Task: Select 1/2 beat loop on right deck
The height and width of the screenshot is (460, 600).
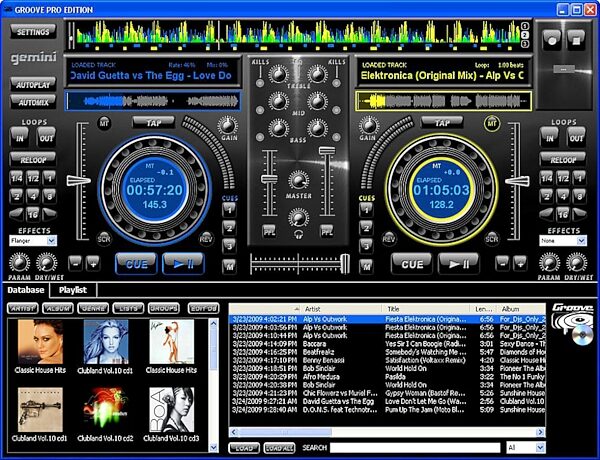Action: [x=562, y=178]
